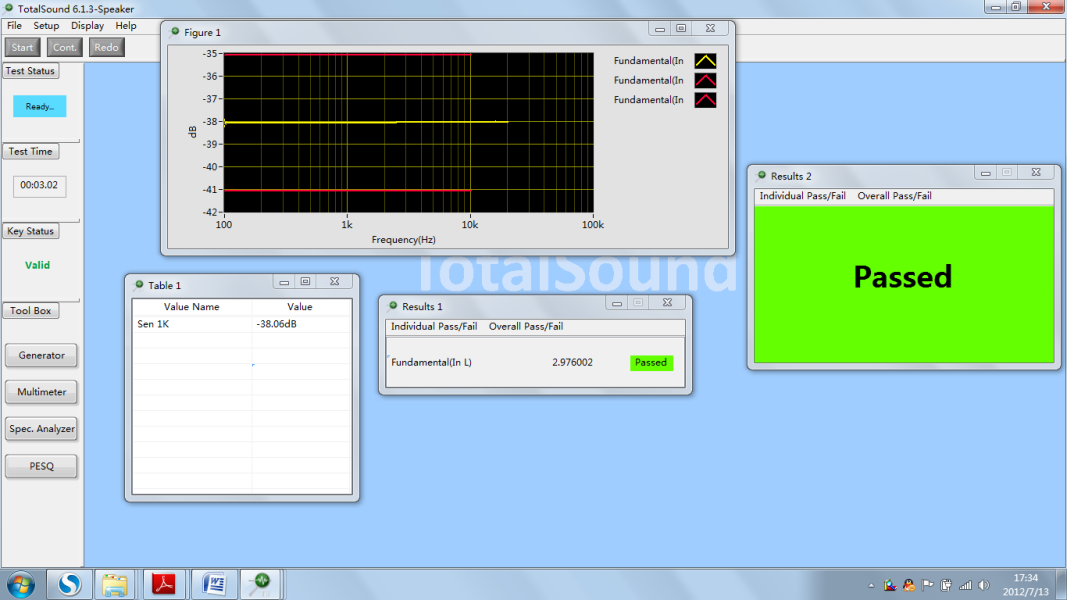Click the TotalSound icon in the taskbar

(260, 583)
